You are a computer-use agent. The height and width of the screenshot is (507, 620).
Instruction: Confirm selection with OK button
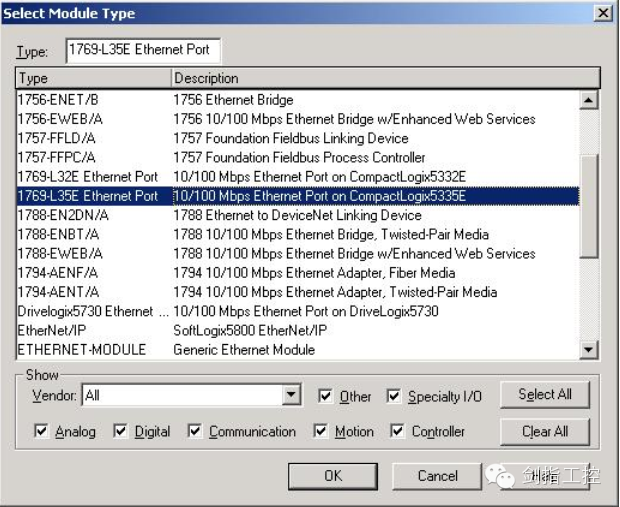coord(333,476)
